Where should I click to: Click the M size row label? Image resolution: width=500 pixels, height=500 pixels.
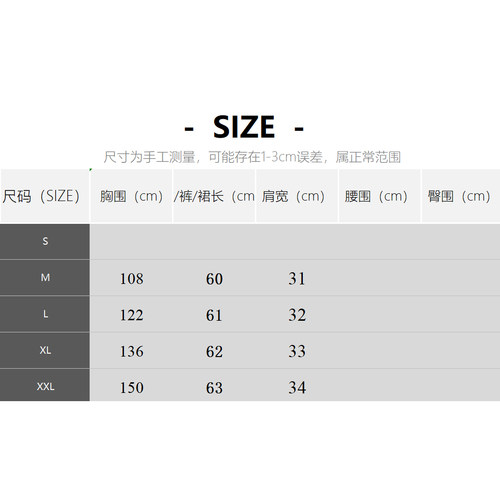point(45,277)
